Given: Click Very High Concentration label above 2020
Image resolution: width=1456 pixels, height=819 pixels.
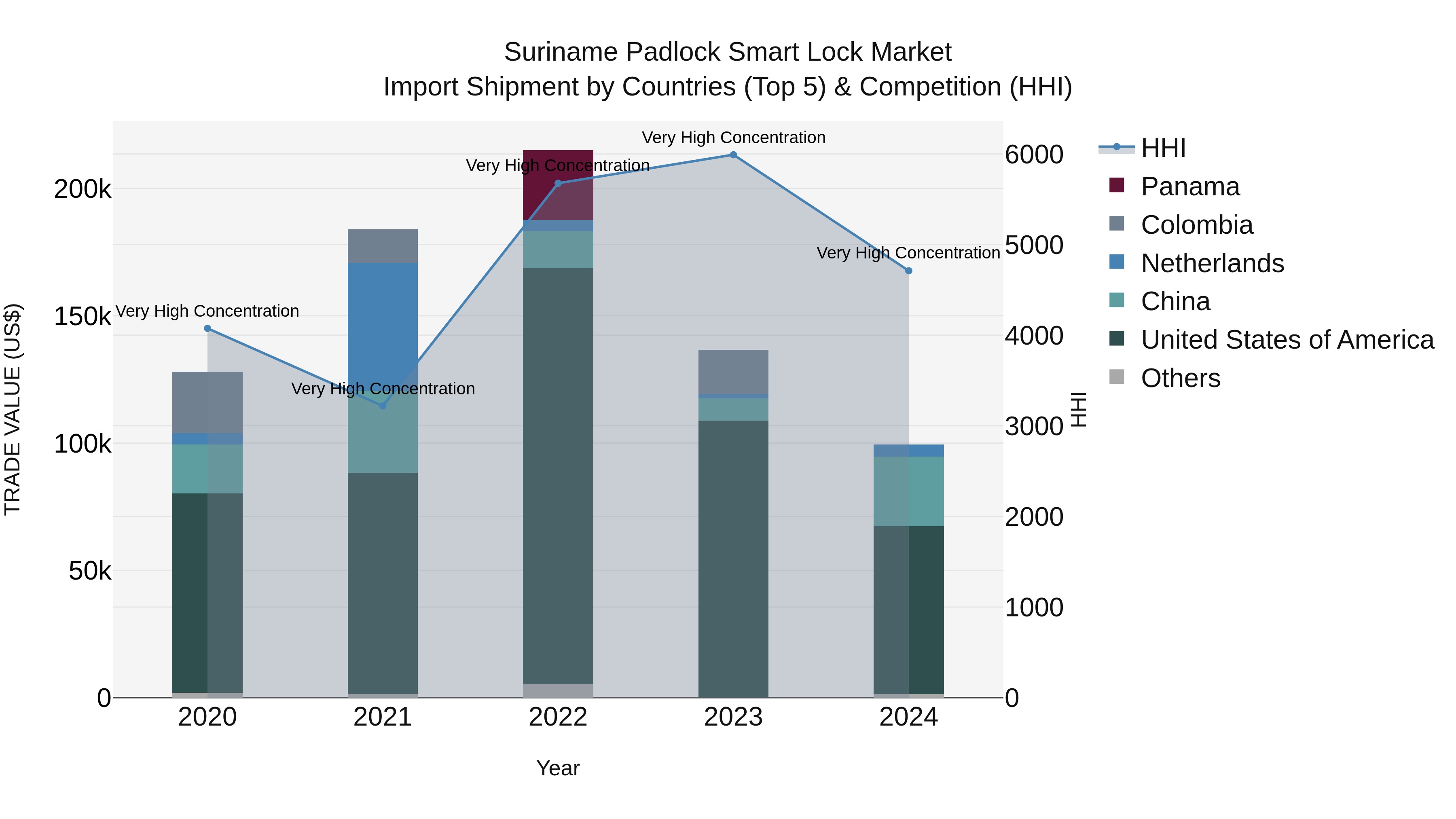Looking at the screenshot, I should click(x=207, y=311).
